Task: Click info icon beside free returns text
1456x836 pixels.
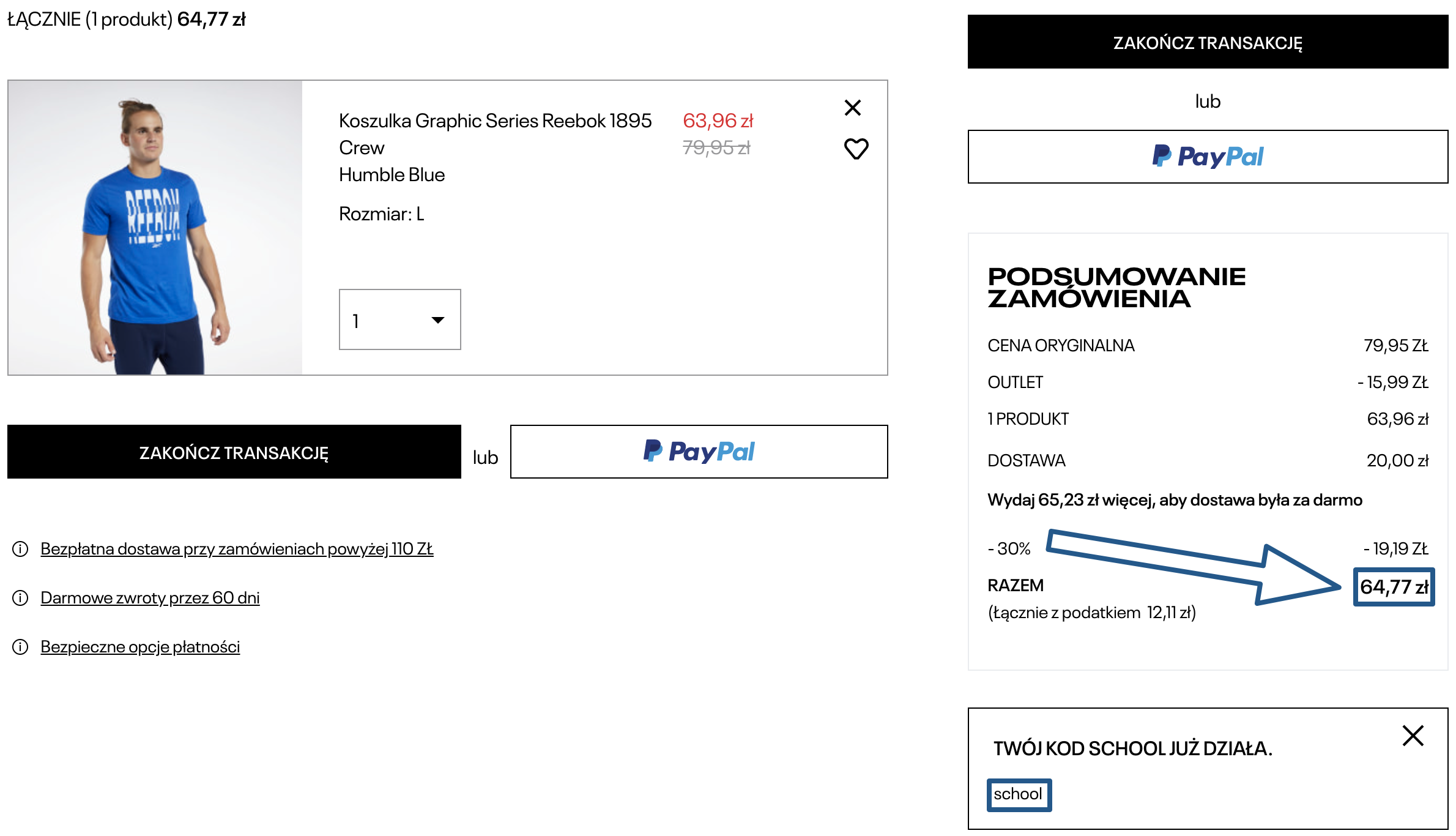Action: pyautogui.click(x=20, y=598)
